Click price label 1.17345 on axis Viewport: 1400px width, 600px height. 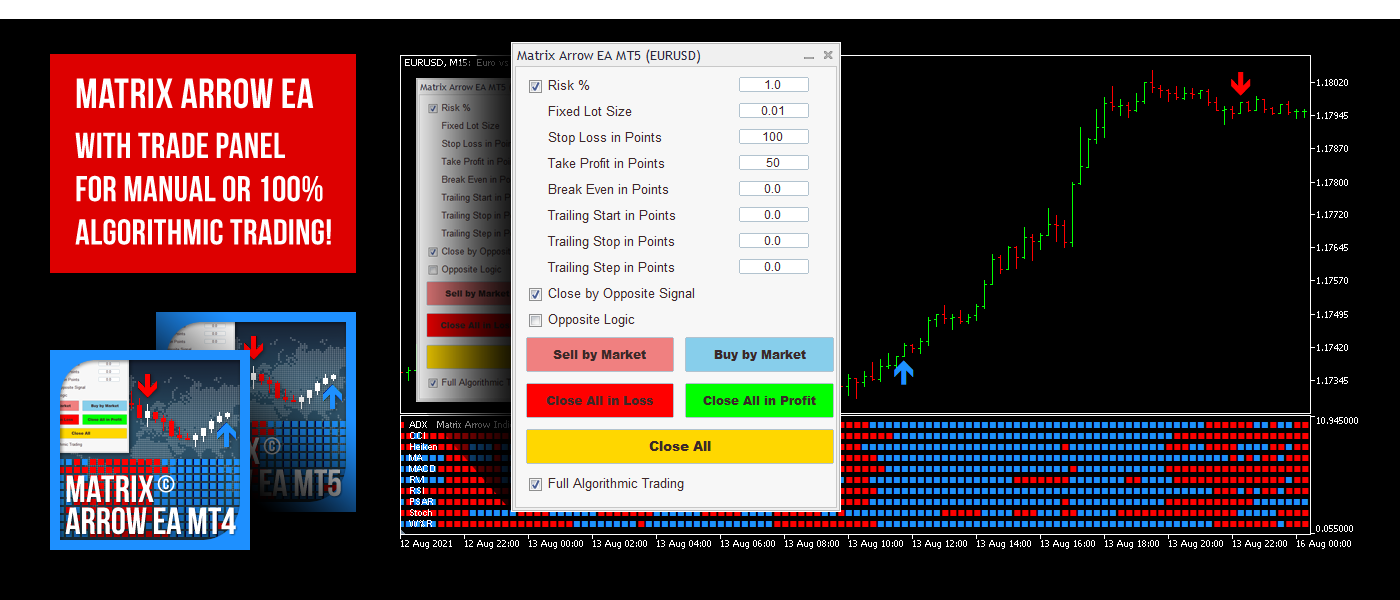click(x=1332, y=381)
